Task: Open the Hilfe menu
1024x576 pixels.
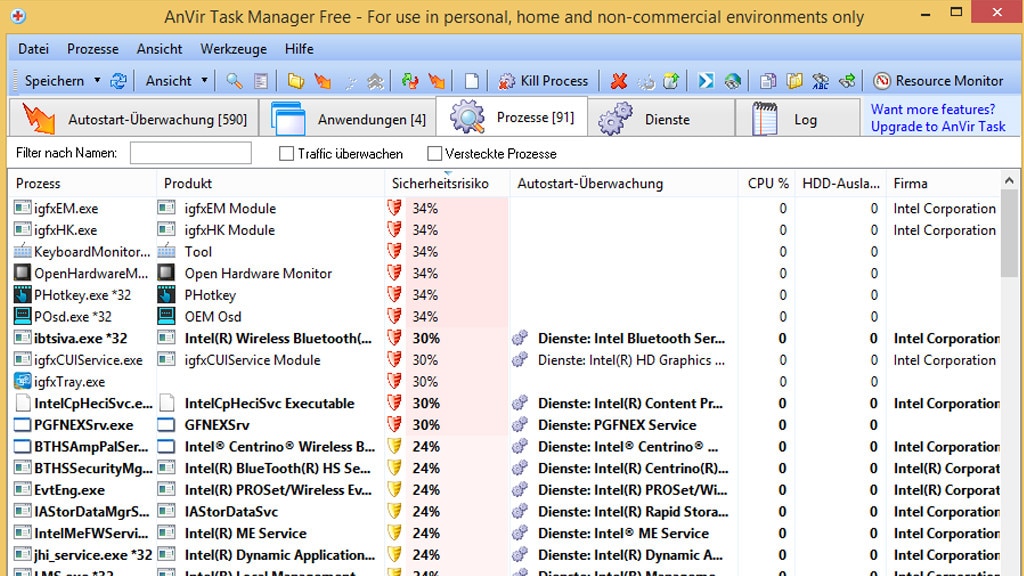Action: [x=299, y=49]
